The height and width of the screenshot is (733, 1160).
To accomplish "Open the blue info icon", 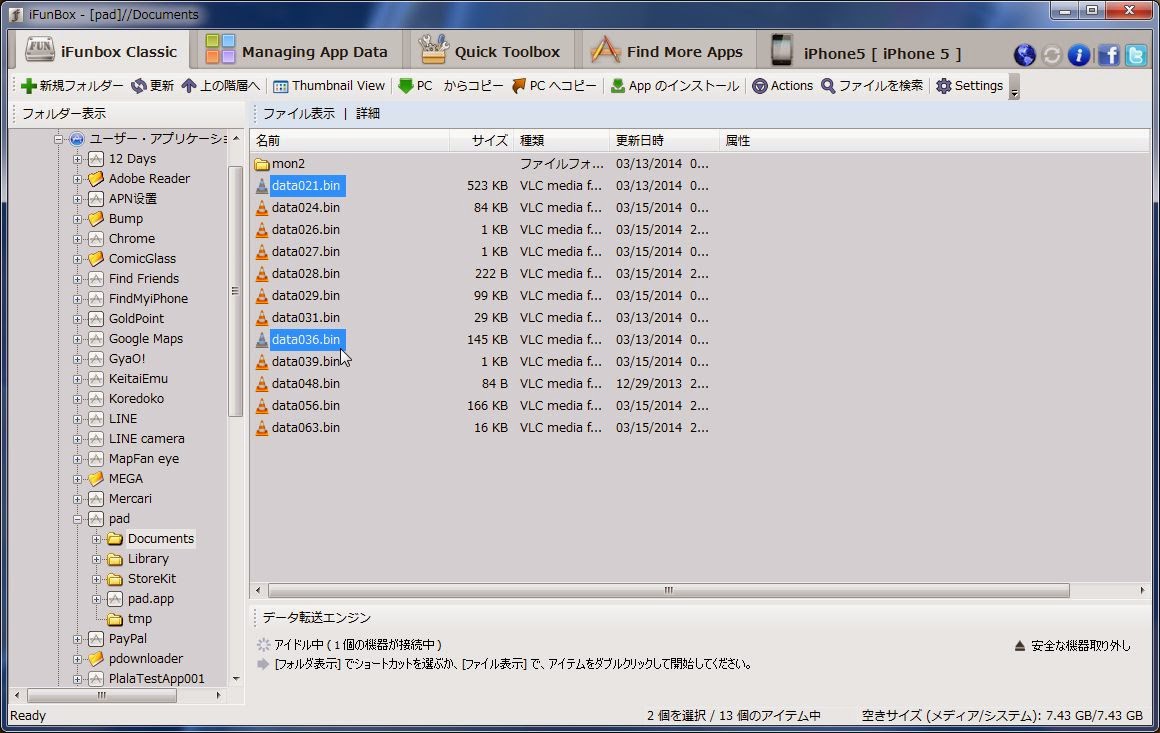I will pyautogui.click(x=1079, y=55).
